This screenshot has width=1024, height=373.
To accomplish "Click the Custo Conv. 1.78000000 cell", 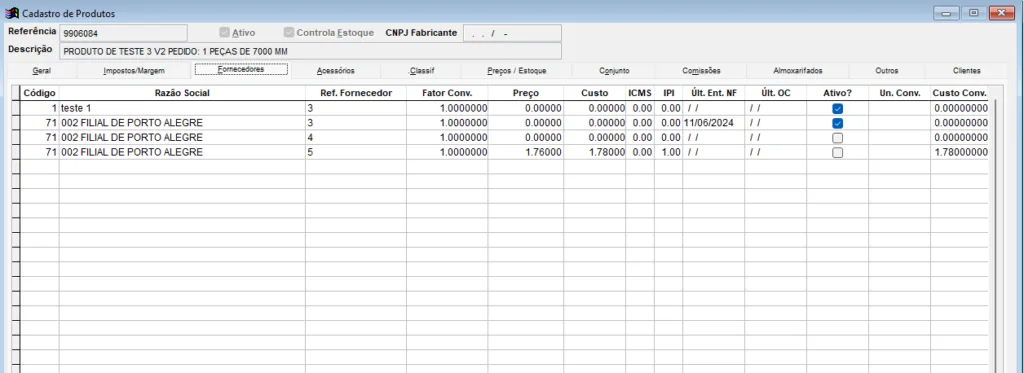I will (x=959, y=152).
